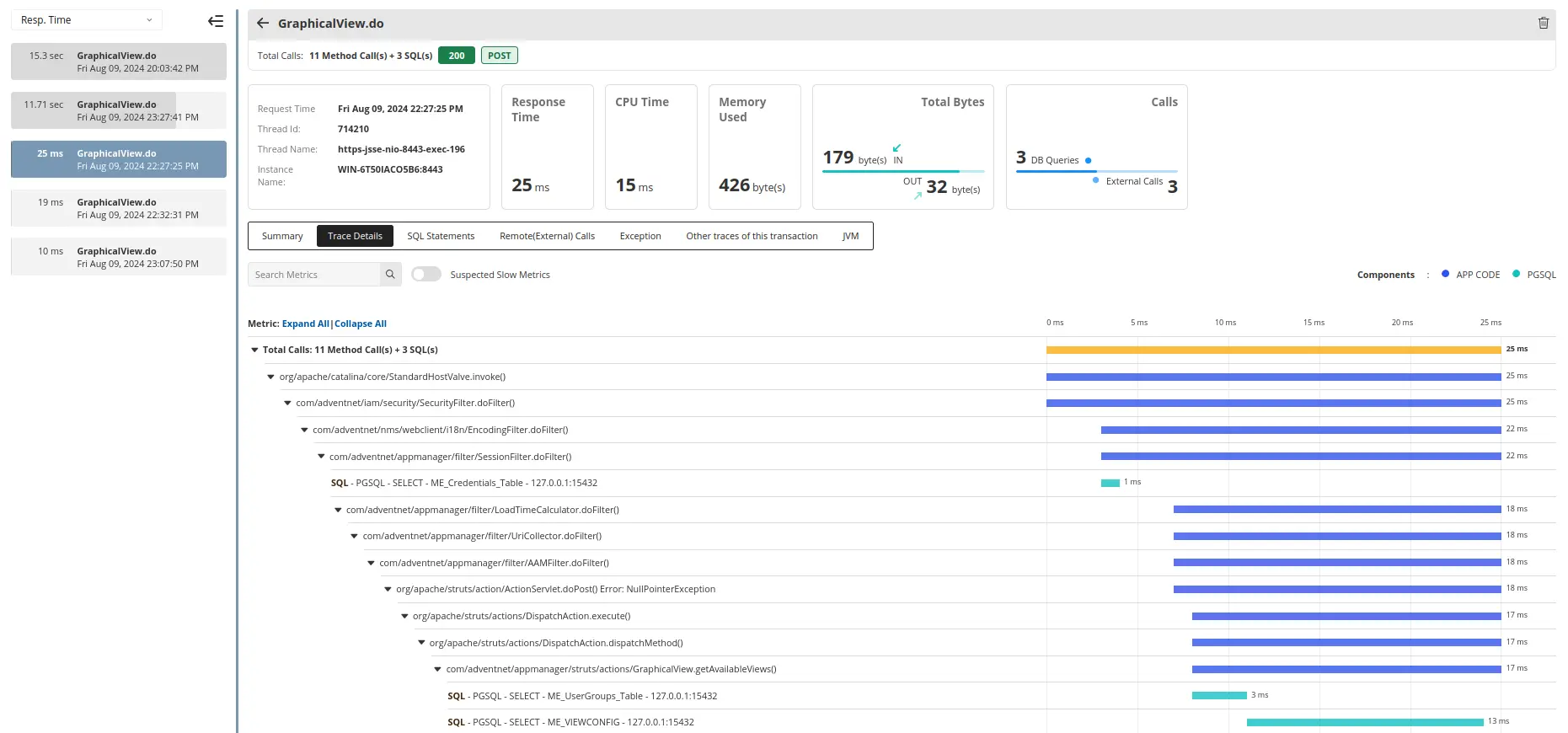
Task: Collapse the StandardHostValve.invoke() node
Action: coord(271,377)
